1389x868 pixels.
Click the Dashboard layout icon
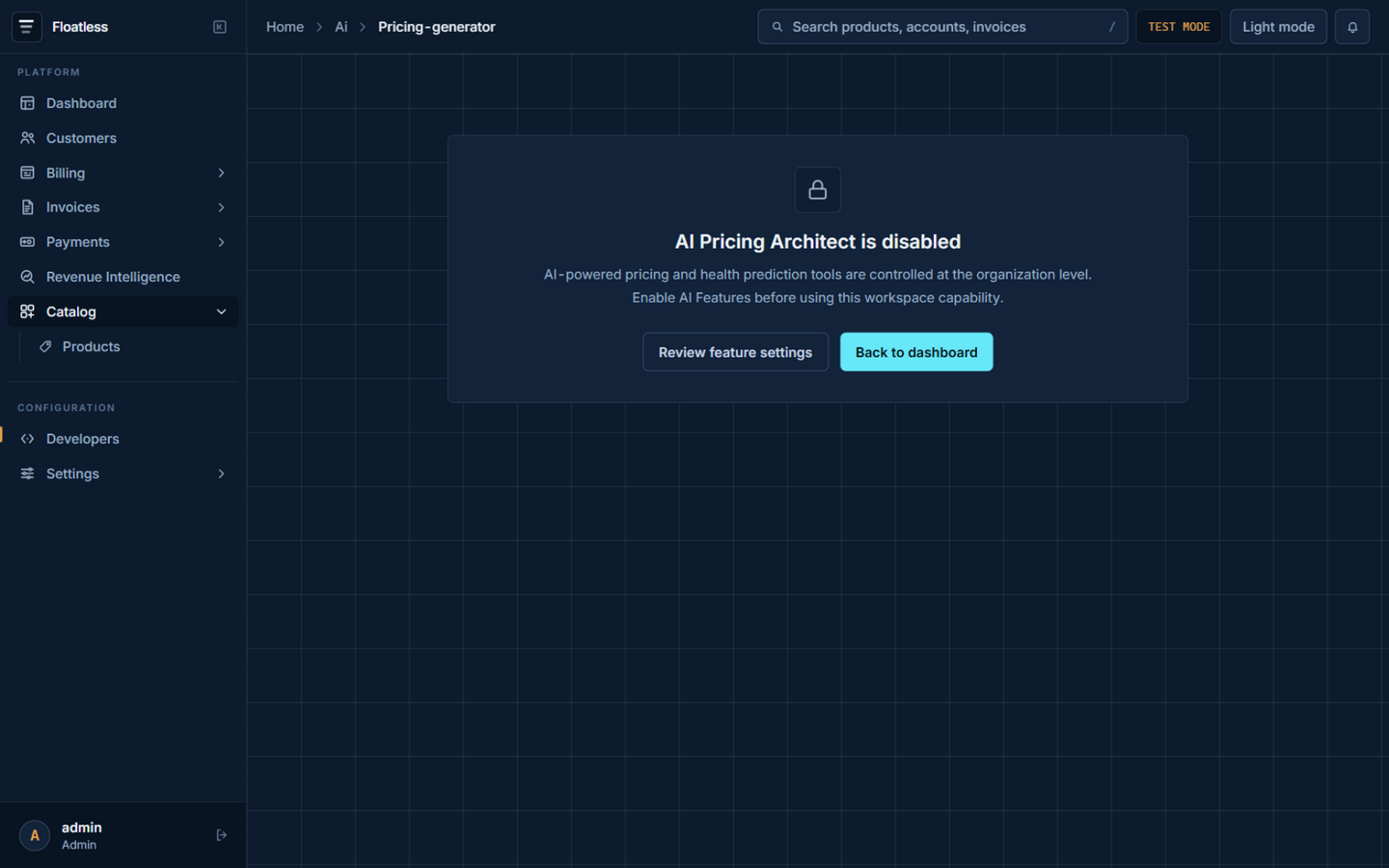(x=27, y=103)
